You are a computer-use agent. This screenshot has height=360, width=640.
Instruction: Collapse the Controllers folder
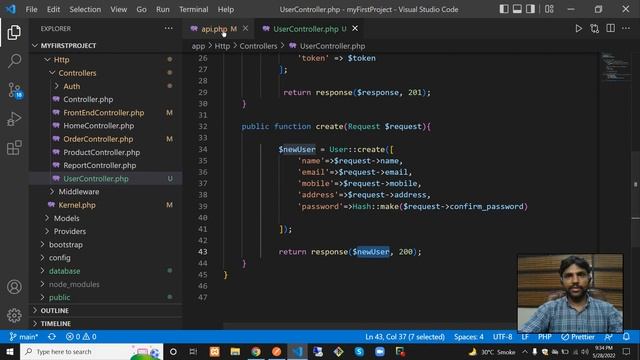coord(106,73)
